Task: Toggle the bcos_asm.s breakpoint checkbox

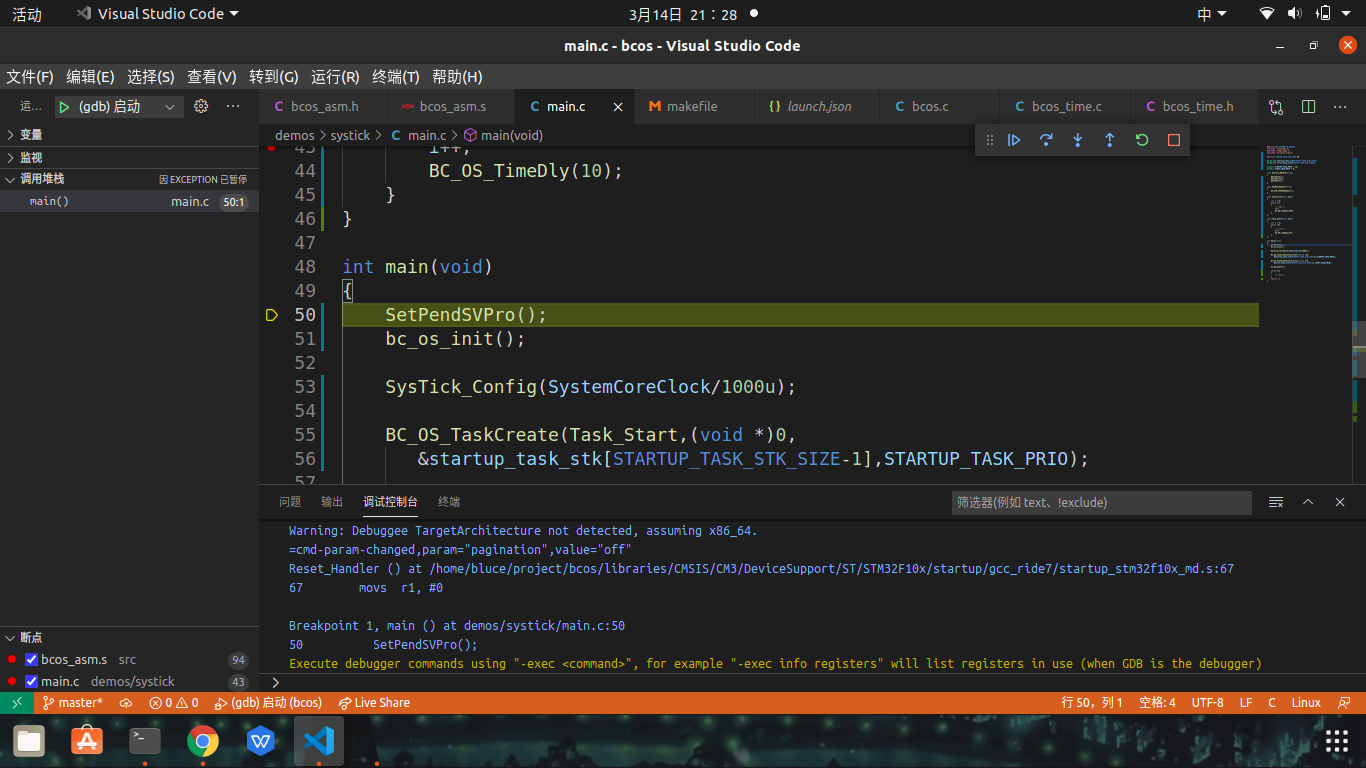Action: pos(31,660)
